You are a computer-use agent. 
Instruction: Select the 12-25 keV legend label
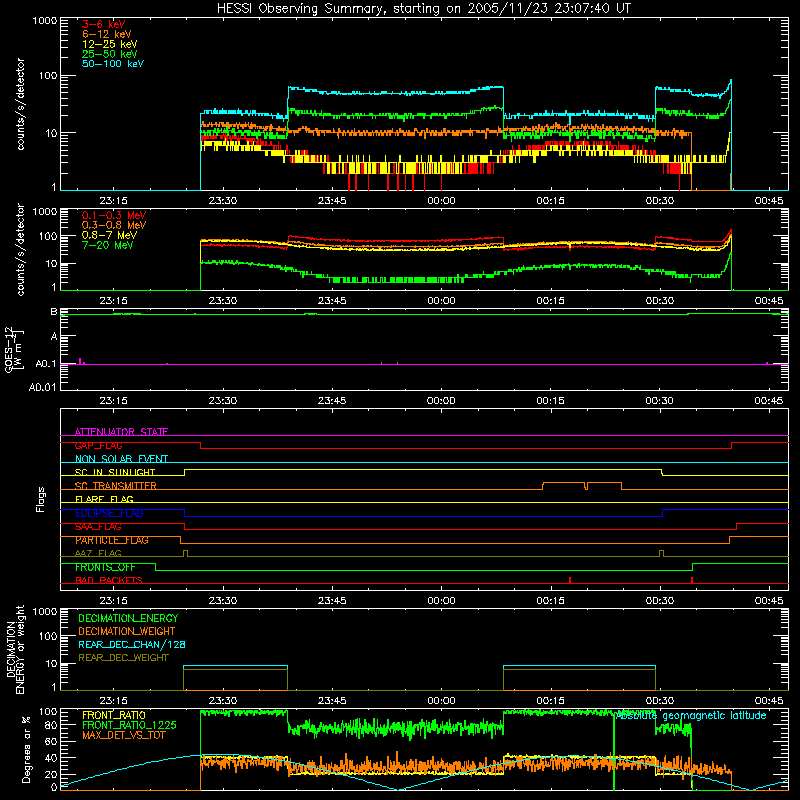coord(110,44)
